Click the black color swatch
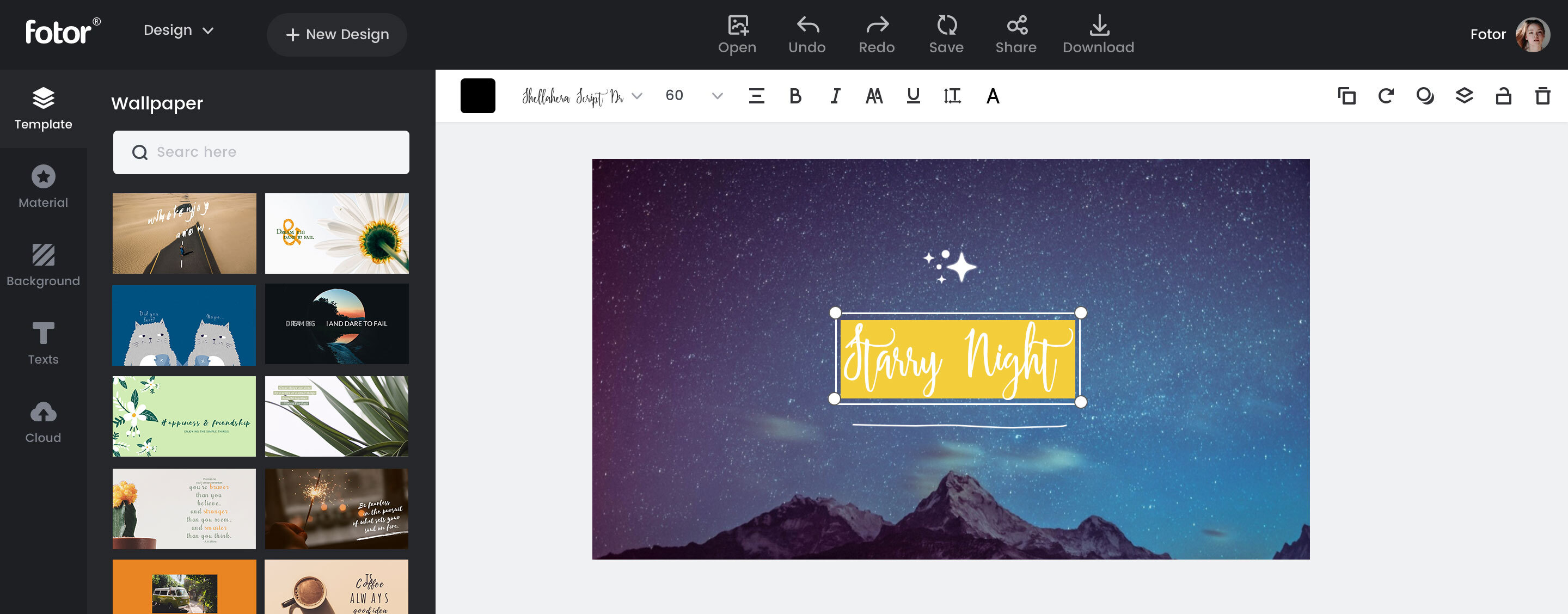This screenshot has width=1568, height=614. (478, 95)
